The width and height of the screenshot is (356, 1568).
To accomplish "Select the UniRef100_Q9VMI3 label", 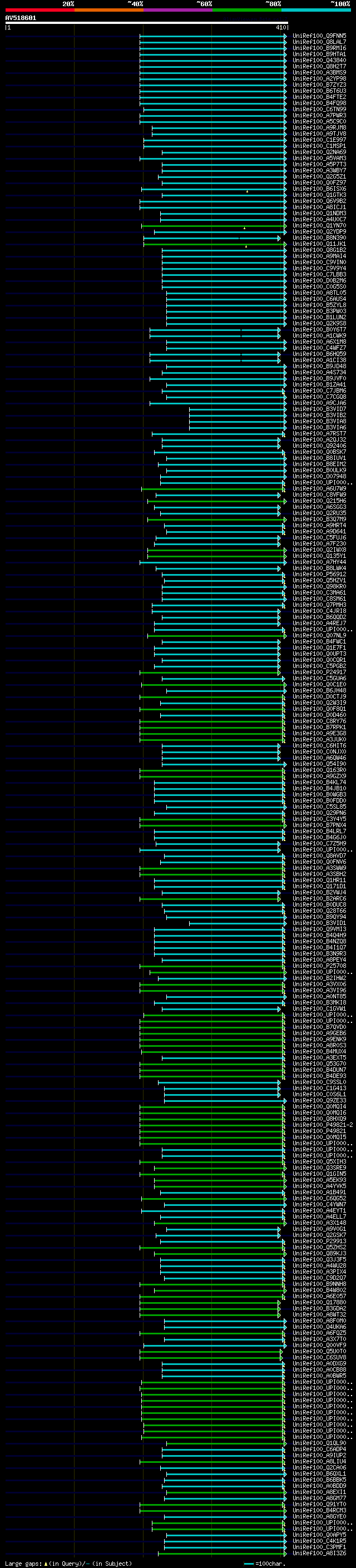I will pos(319,929).
